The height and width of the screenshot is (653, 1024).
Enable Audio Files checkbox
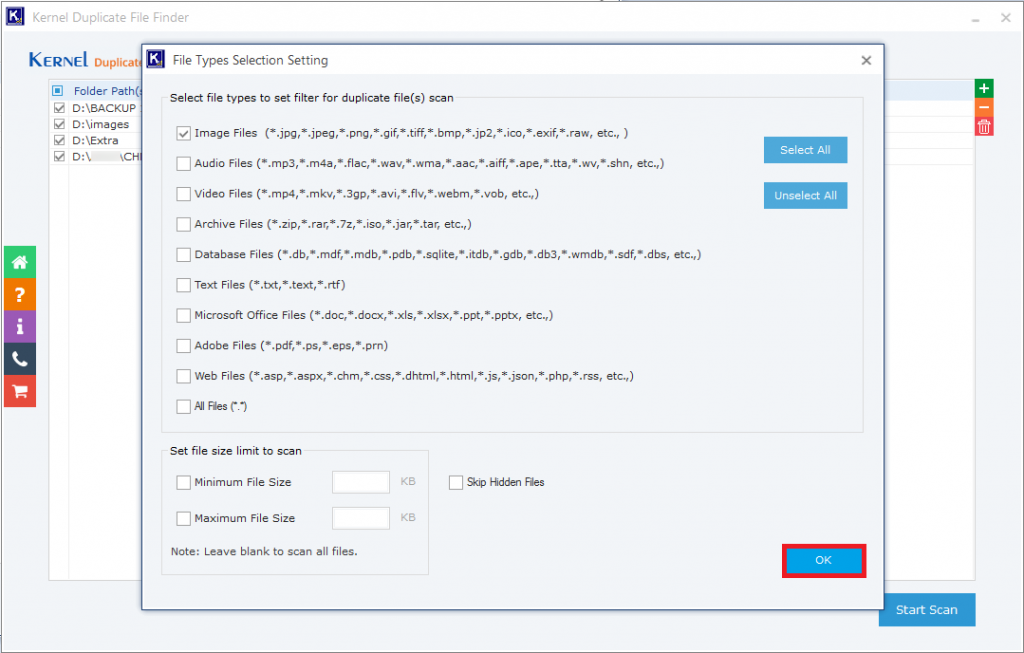pyautogui.click(x=184, y=163)
